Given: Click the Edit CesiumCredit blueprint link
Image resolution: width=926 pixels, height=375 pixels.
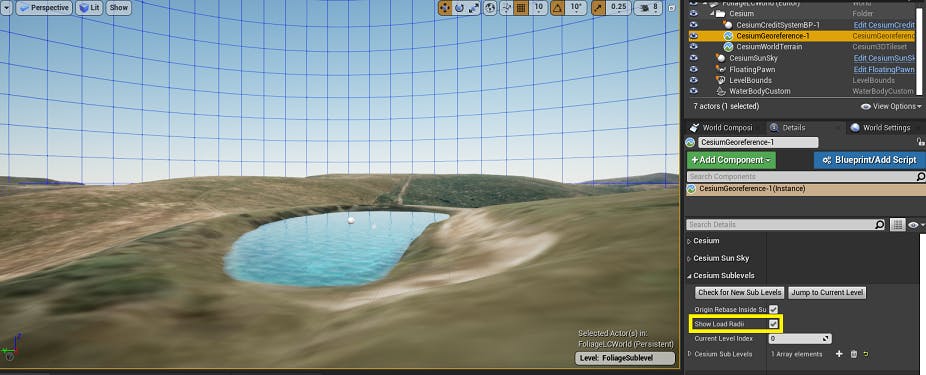Looking at the screenshot, I should 883,25.
